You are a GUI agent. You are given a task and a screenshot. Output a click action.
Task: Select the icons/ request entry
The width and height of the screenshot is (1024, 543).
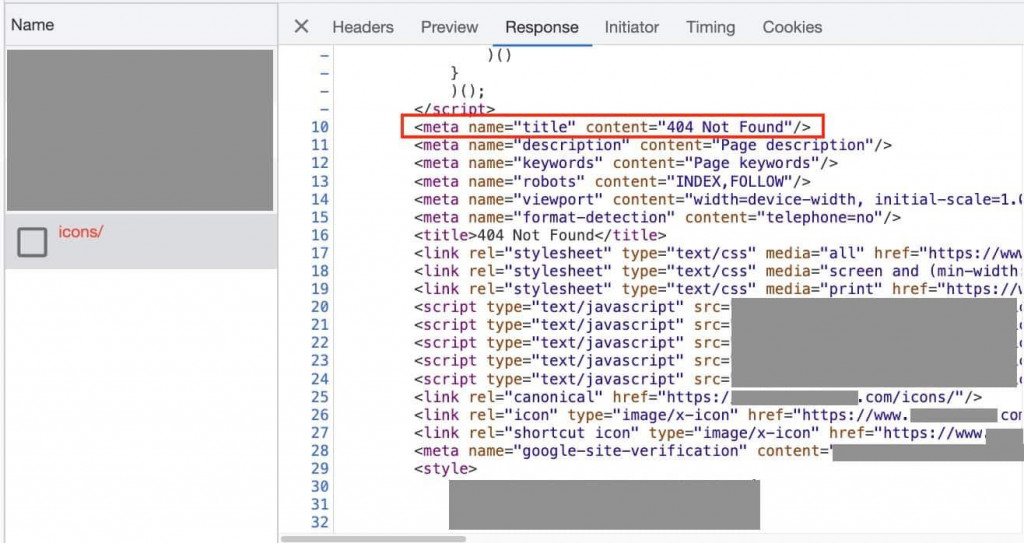tap(141, 241)
